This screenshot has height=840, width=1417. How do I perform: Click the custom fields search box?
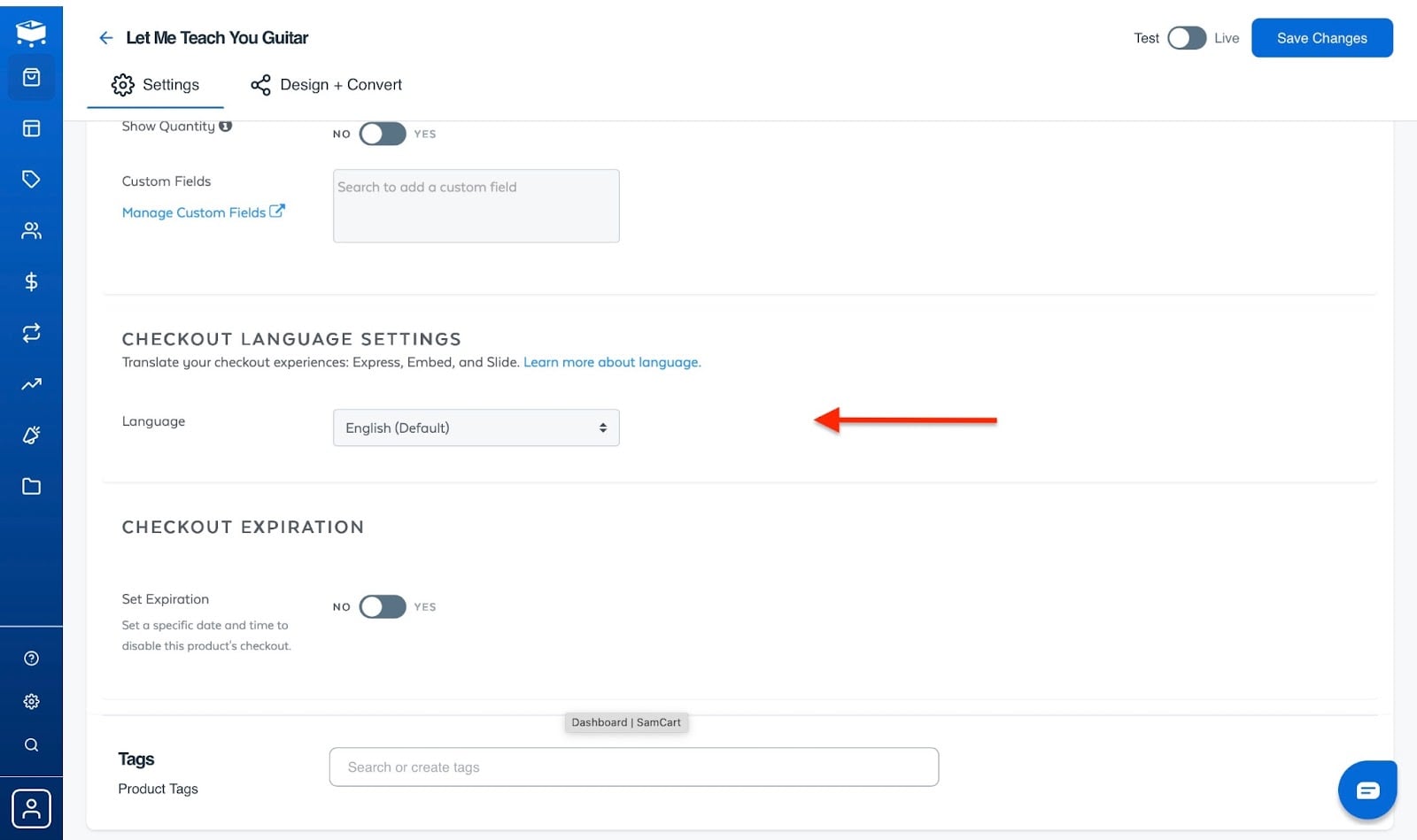476,205
